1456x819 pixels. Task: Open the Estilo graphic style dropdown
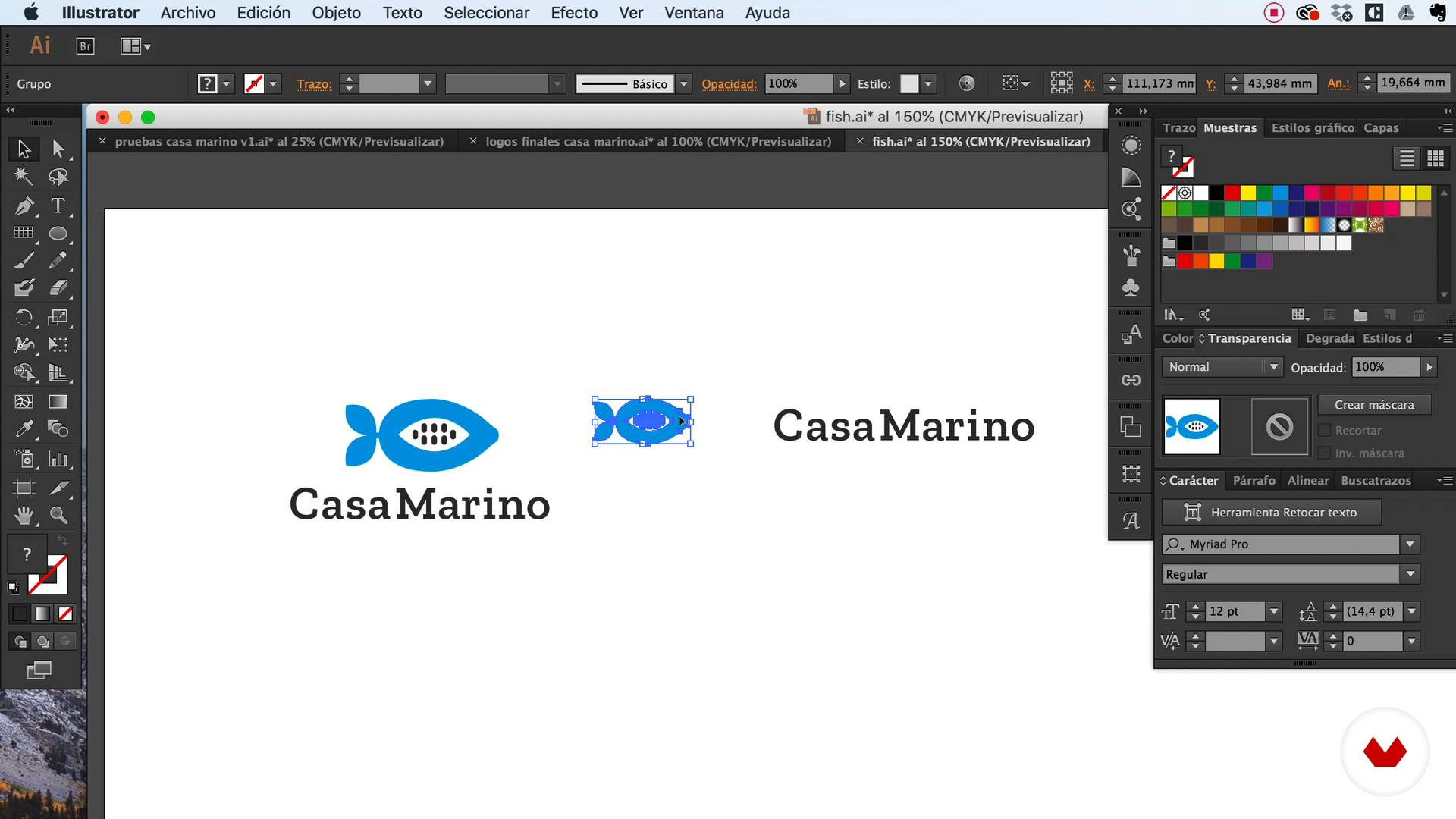[928, 83]
